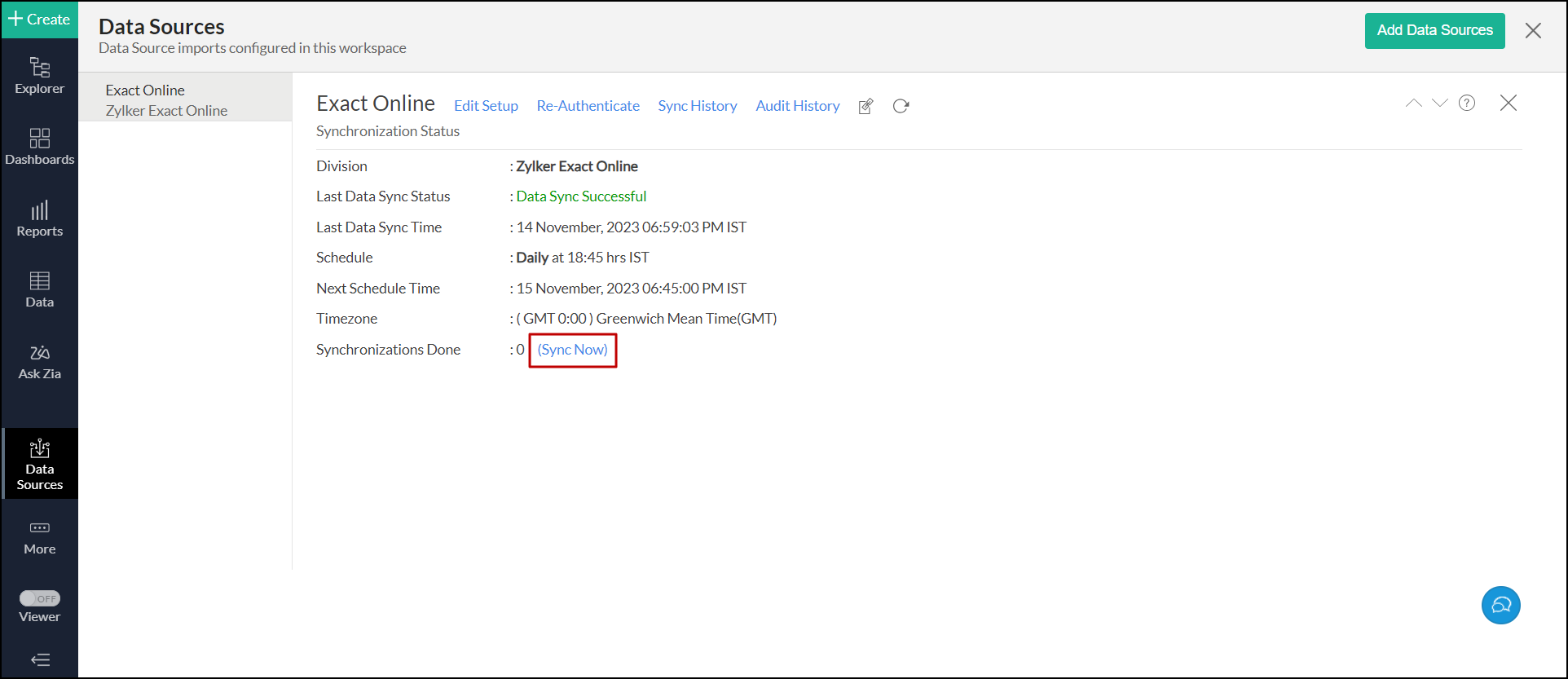1568x679 pixels.
Task: Toggle the Viewer mode switch
Action: [x=39, y=598]
